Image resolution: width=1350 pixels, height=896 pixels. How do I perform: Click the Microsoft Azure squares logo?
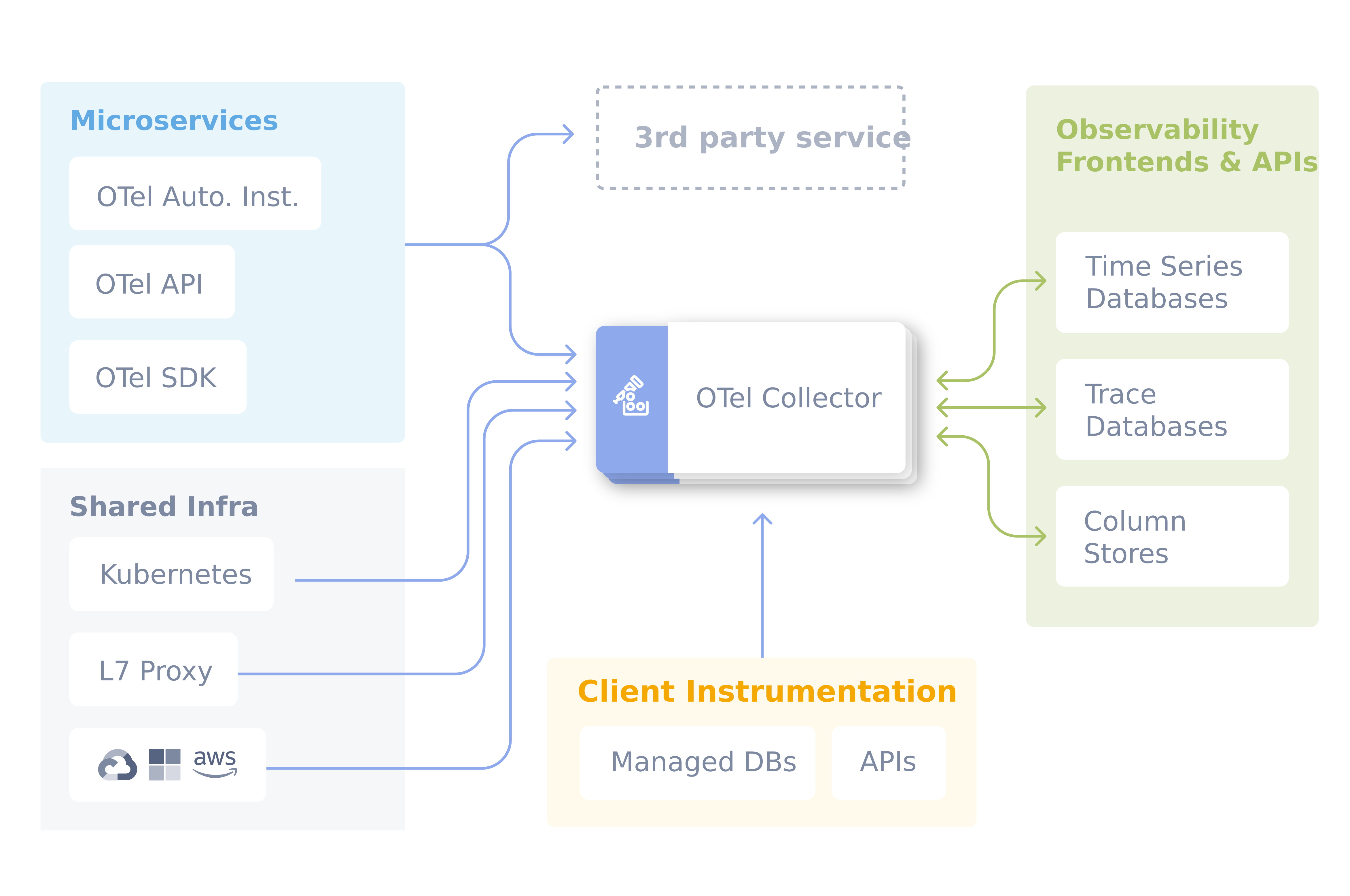(164, 765)
